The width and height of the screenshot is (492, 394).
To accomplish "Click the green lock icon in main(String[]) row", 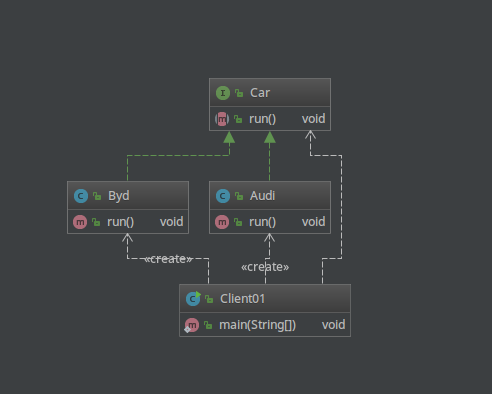I will pyautogui.click(x=208, y=325).
